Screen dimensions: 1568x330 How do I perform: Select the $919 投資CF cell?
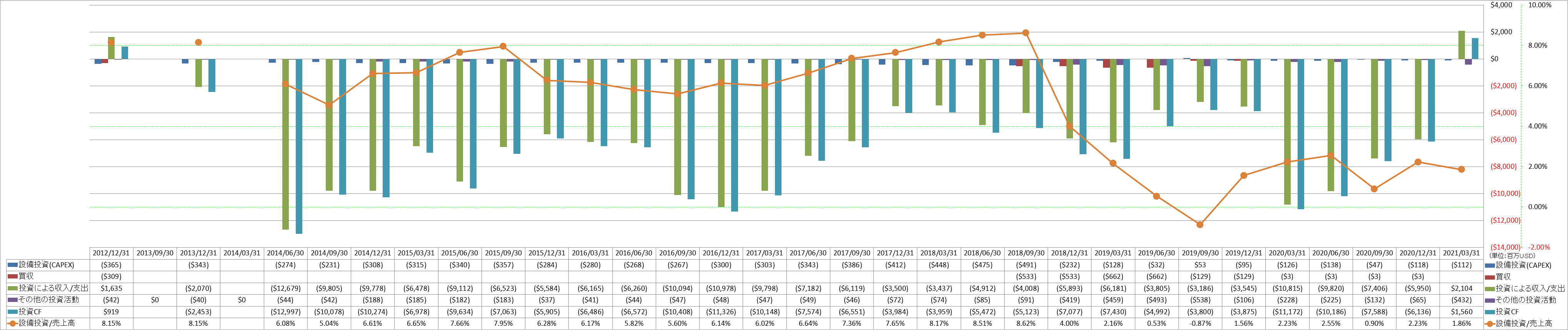(111, 311)
